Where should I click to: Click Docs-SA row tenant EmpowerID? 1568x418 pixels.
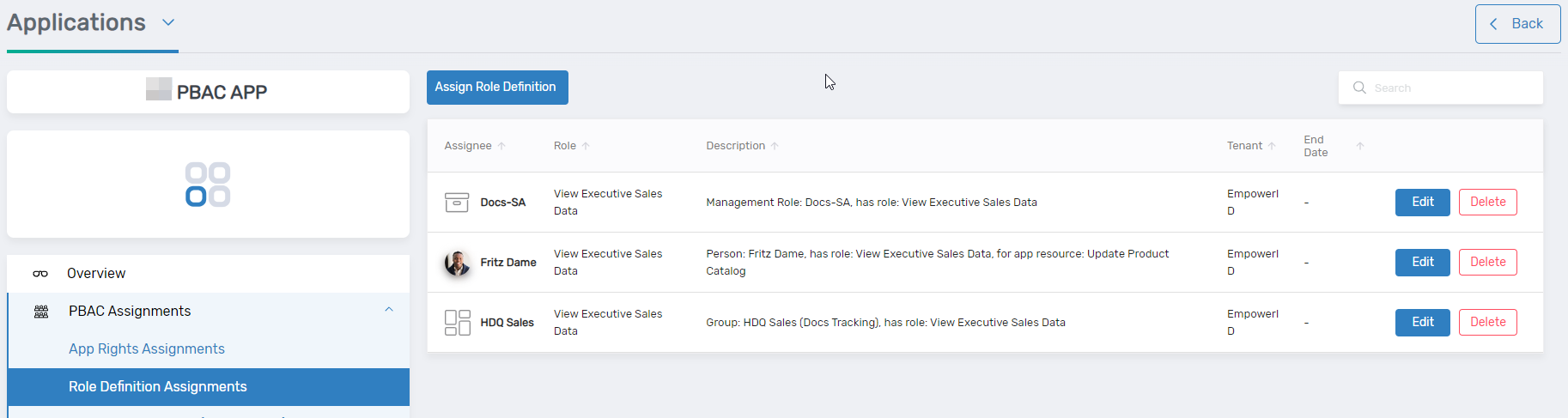[1253, 203]
